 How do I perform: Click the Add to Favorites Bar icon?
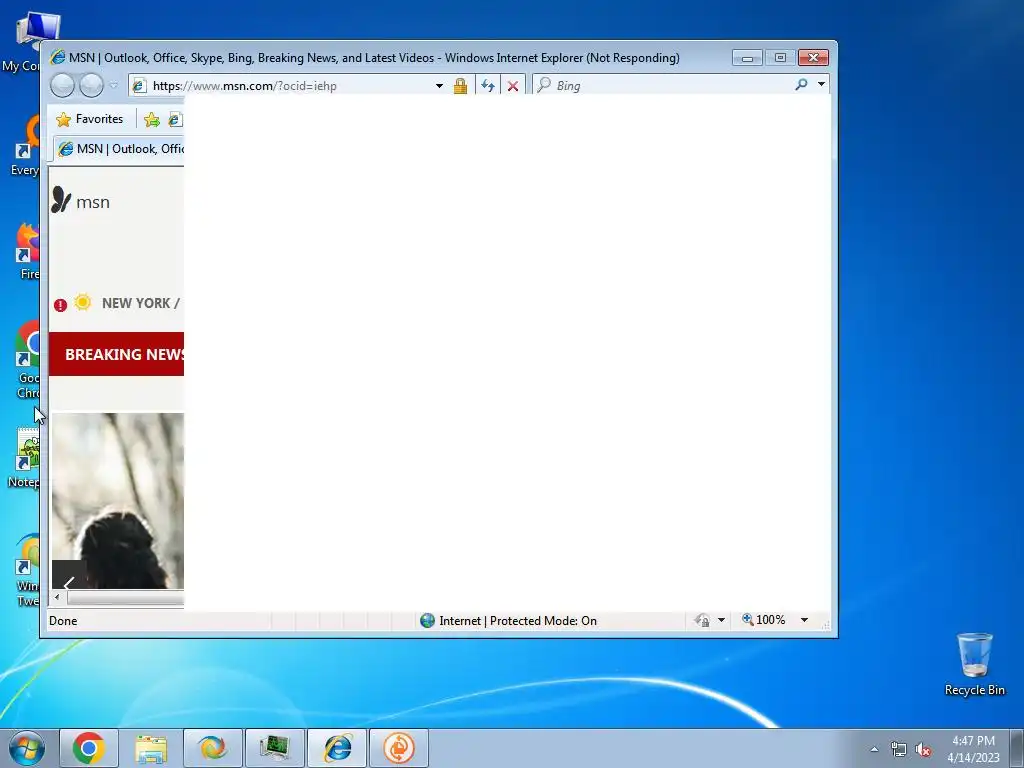pos(152,119)
